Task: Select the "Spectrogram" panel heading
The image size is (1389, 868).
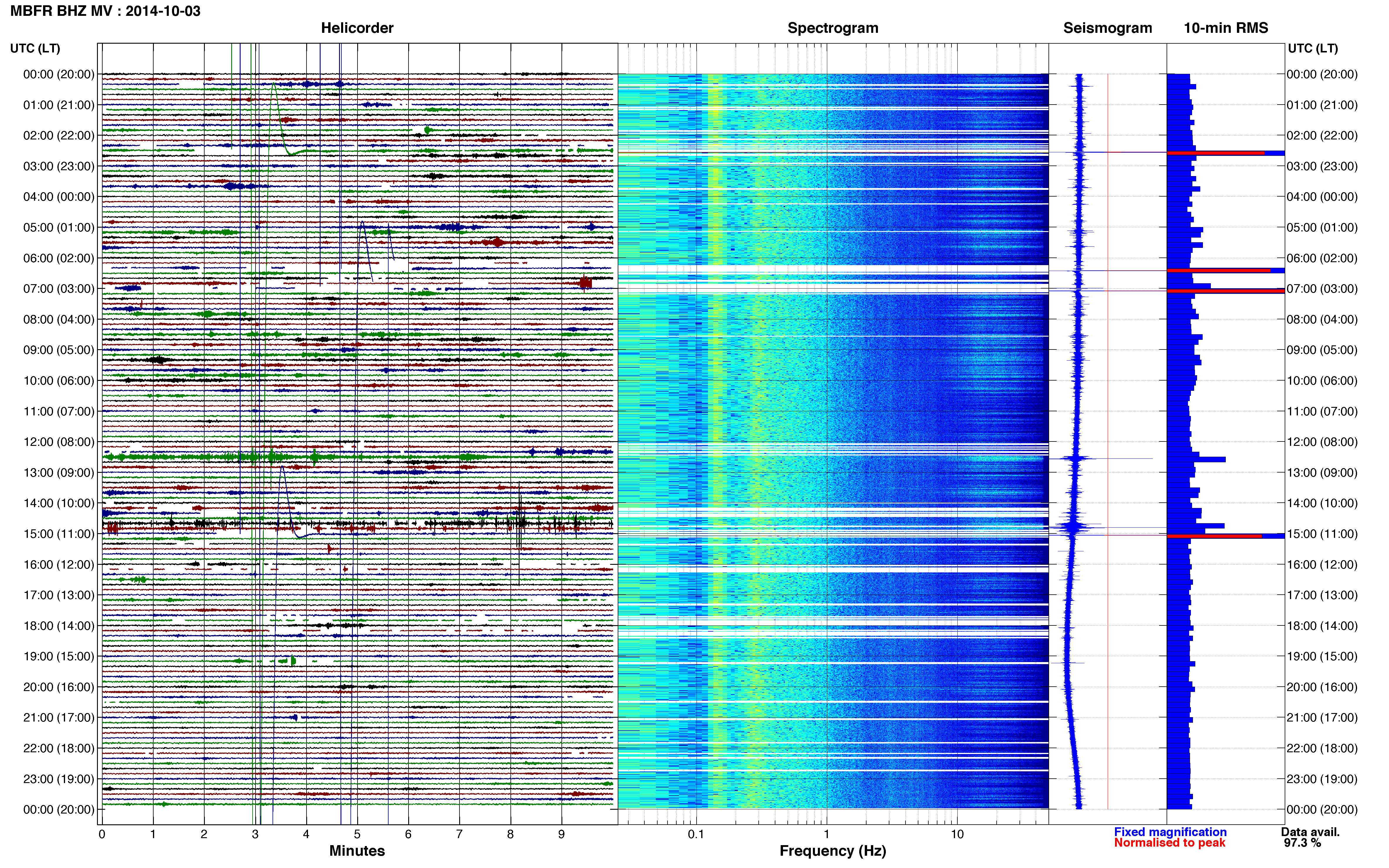Action: (833, 28)
